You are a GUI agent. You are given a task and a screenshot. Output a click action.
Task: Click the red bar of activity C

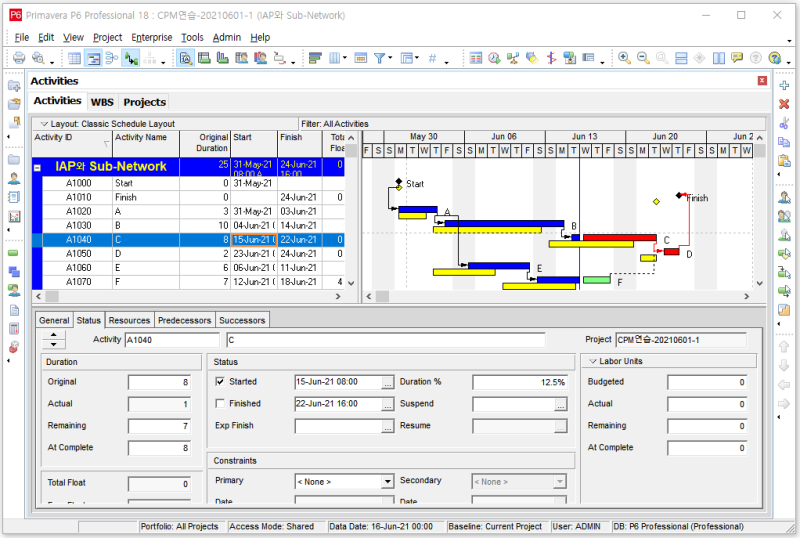(x=619, y=237)
